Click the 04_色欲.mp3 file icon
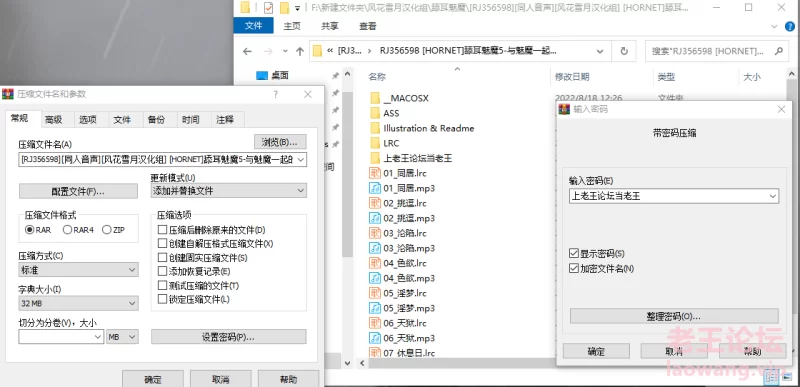 pos(375,278)
